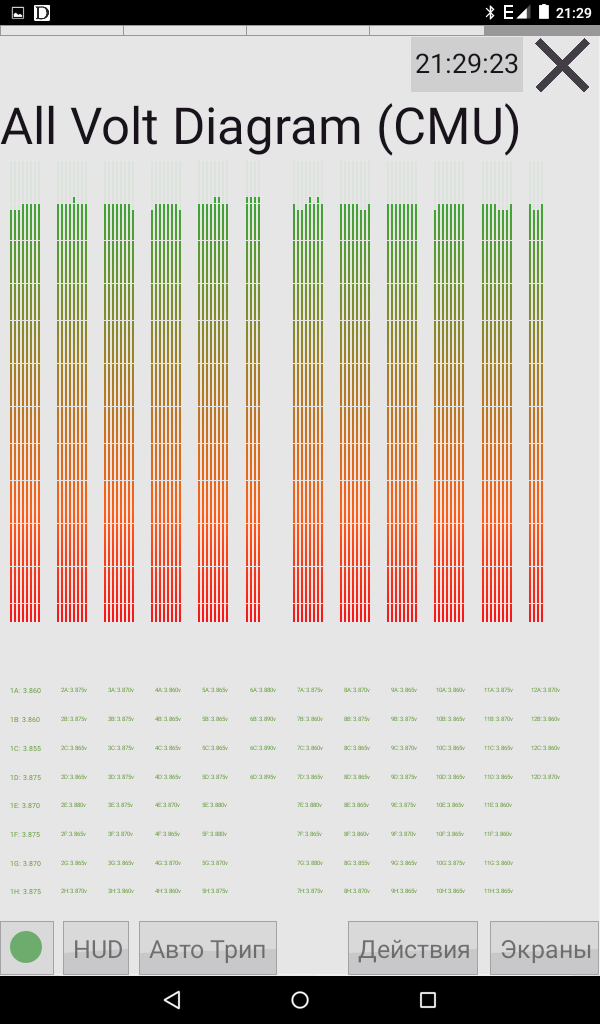The image size is (600, 1024).
Task: Select the third page indicator segment
Action: point(307,30)
